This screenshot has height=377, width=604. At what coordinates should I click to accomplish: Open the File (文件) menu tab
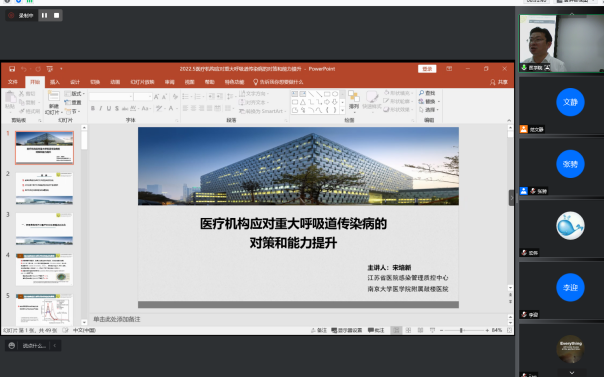(x=13, y=82)
